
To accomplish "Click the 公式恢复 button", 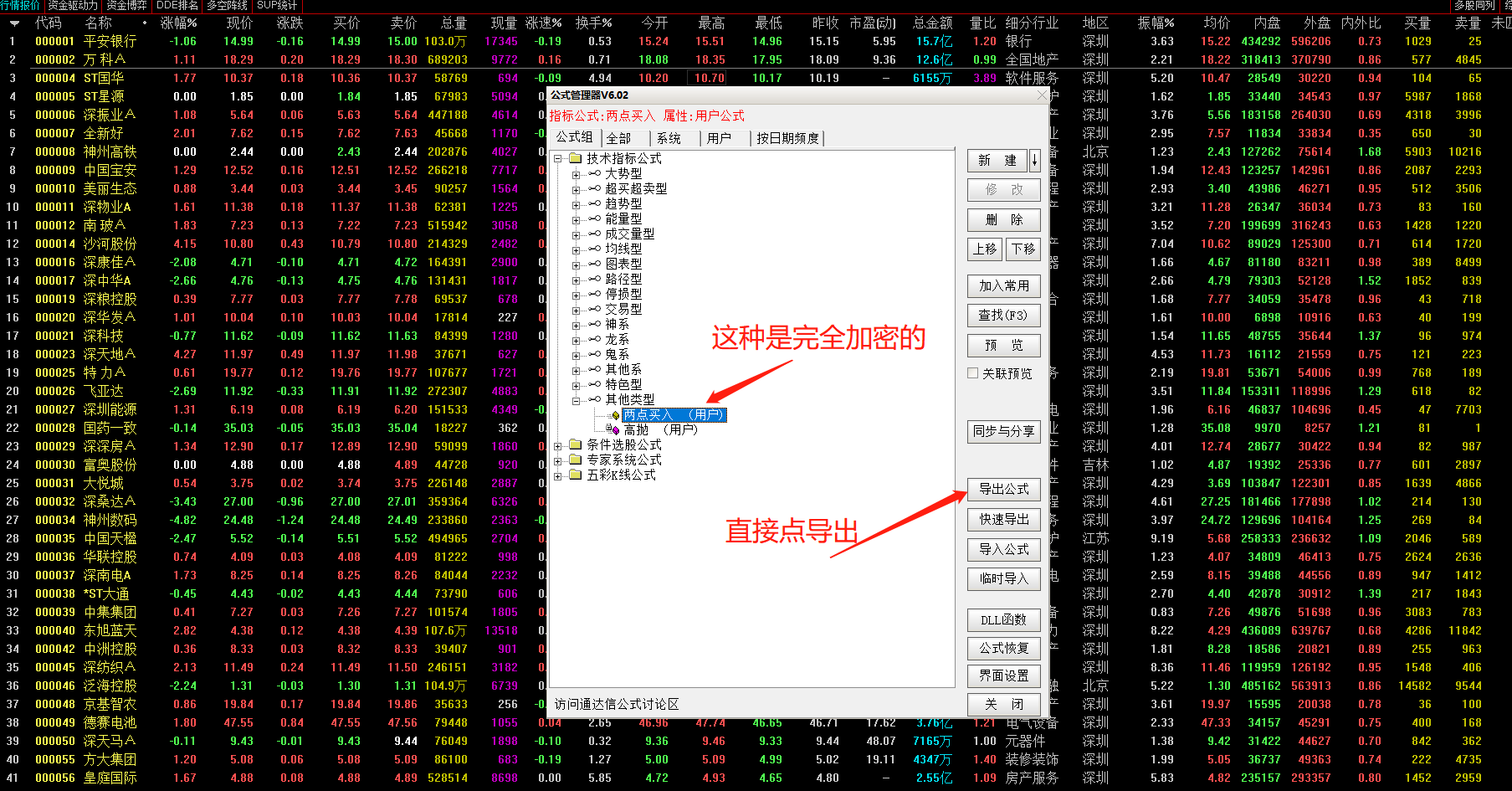I will tap(1004, 648).
